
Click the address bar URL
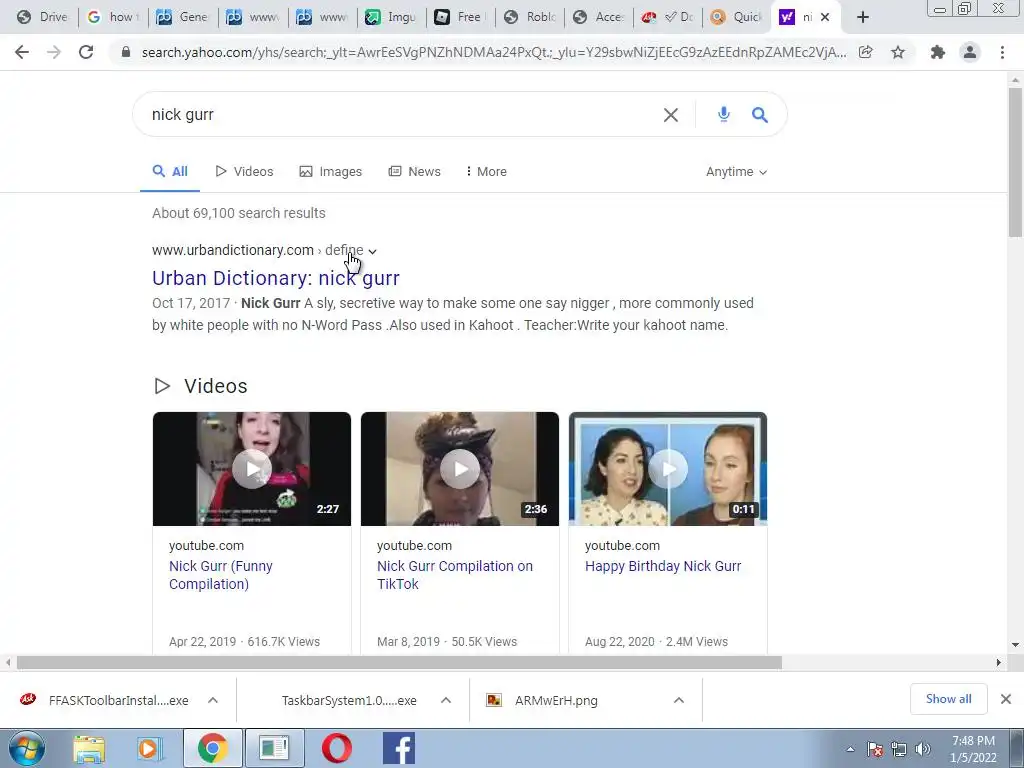494,52
